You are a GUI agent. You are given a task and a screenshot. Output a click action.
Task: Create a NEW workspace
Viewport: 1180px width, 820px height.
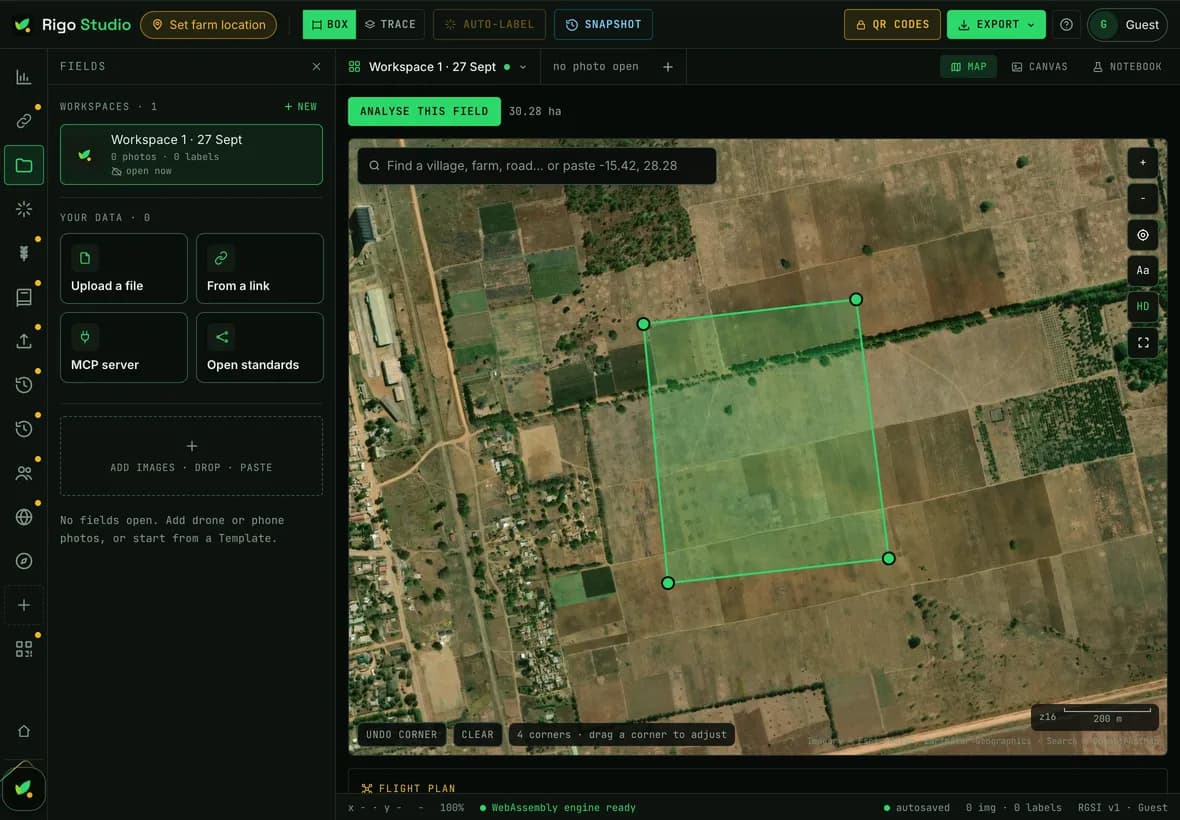301,107
